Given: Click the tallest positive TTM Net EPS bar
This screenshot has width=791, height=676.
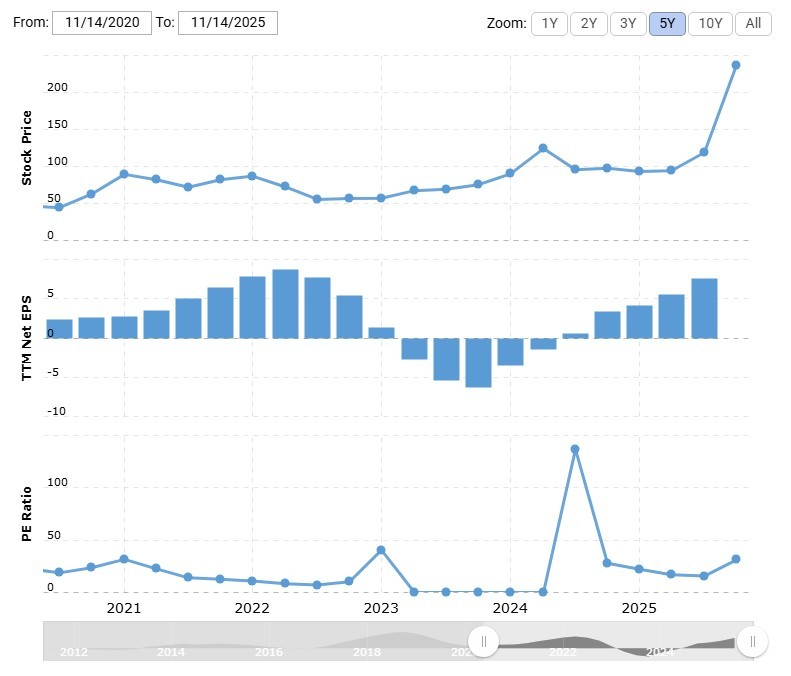Looking at the screenshot, I should pyautogui.click(x=285, y=303).
